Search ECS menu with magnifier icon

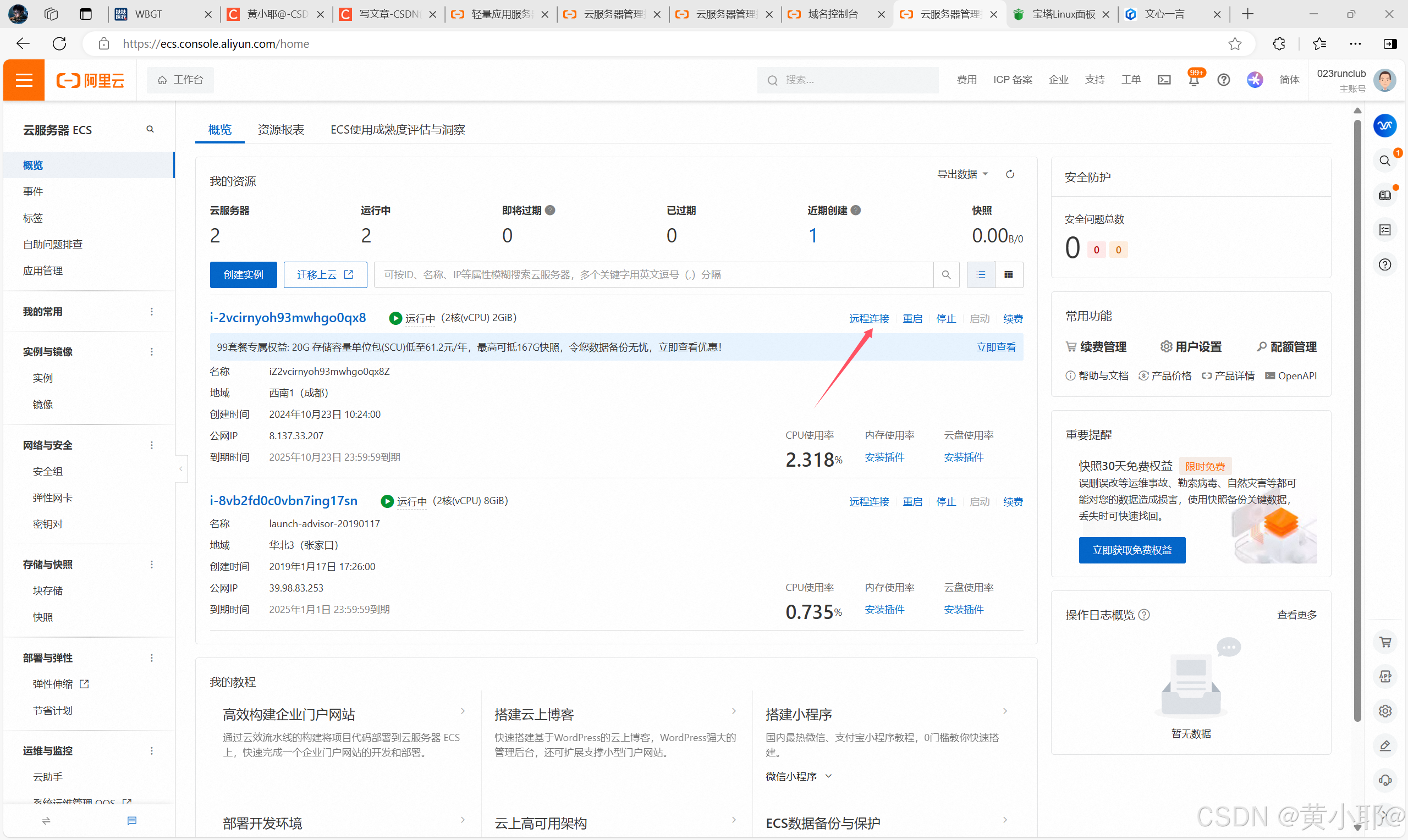pyautogui.click(x=150, y=130)
